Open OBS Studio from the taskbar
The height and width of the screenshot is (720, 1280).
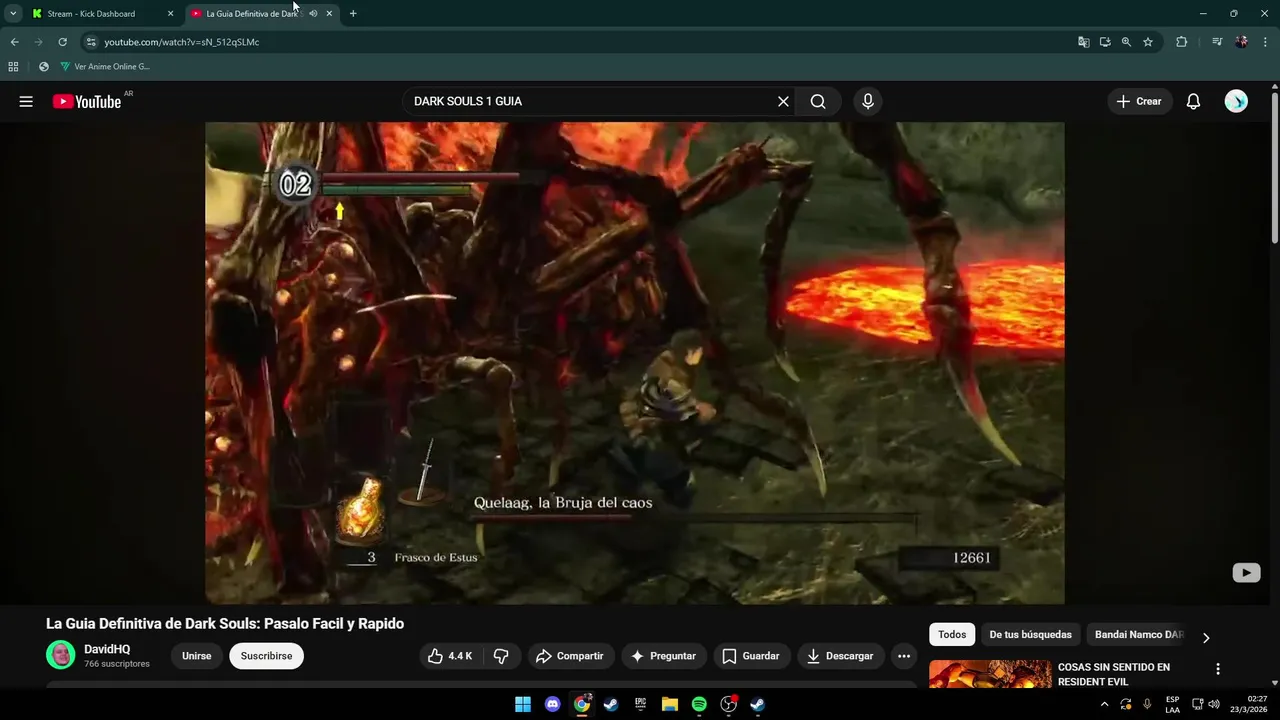(729, 704)
